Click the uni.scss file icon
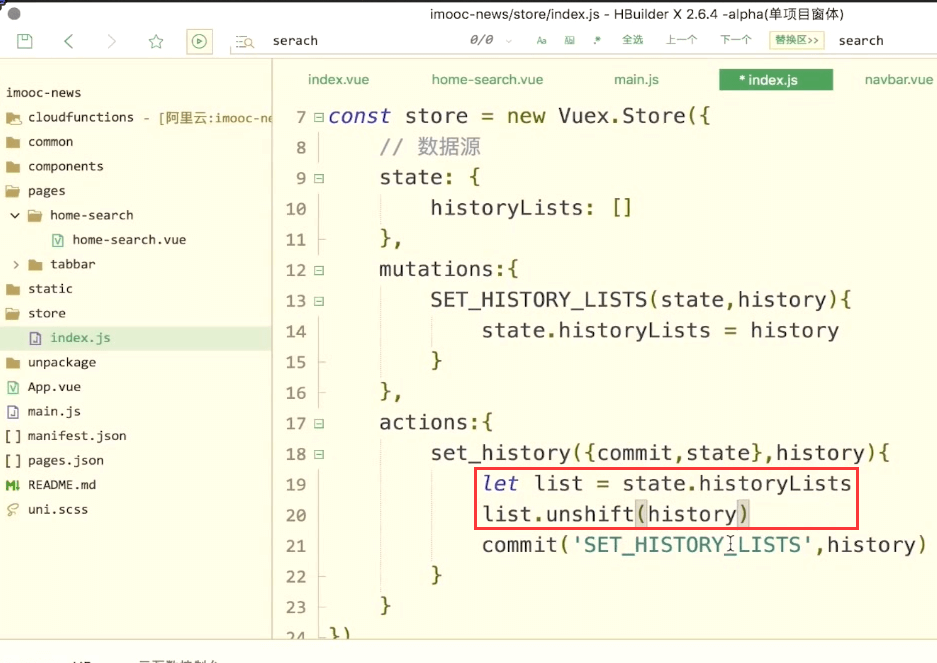The image size is (937, 663). coord(13,509)
